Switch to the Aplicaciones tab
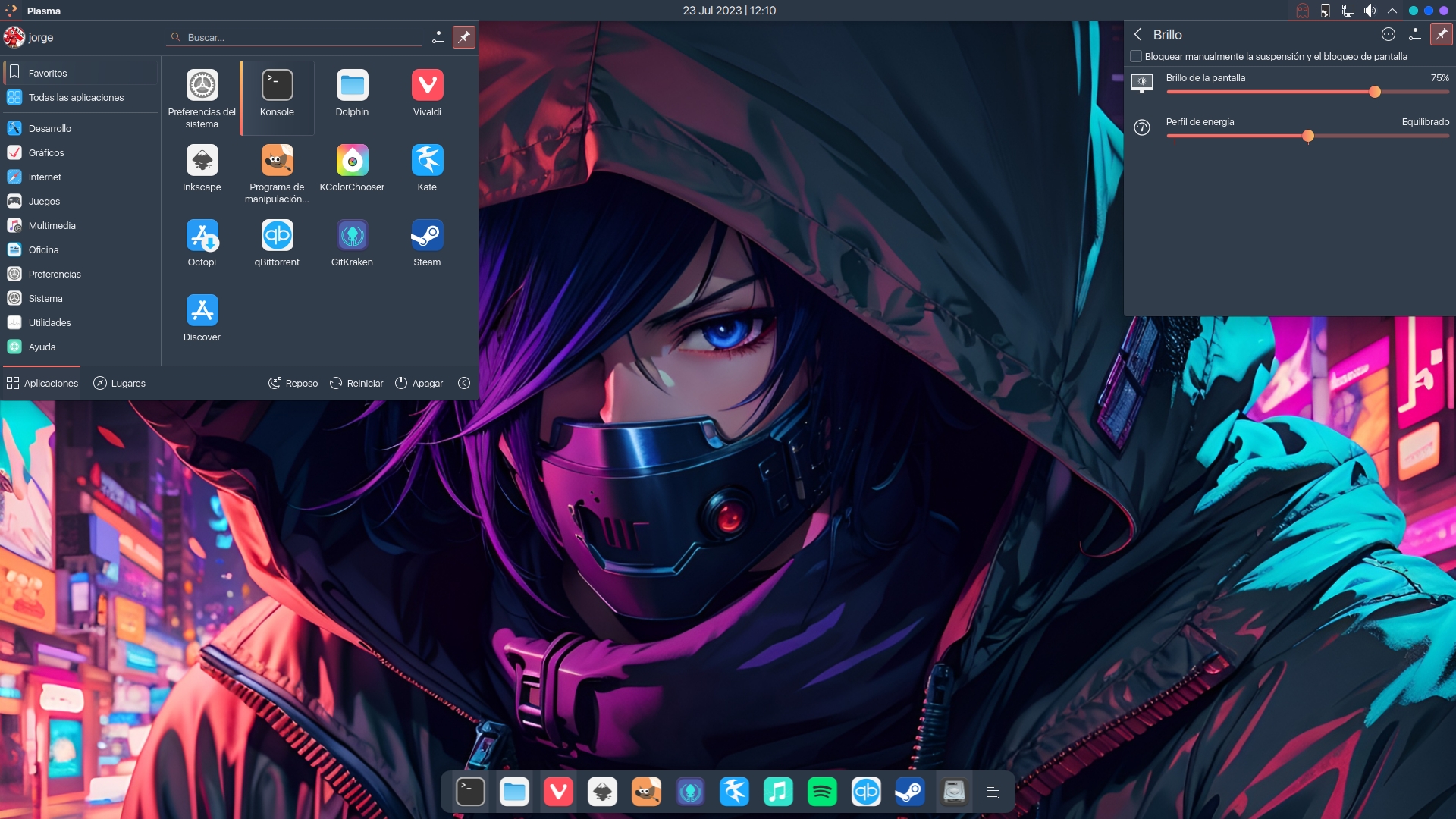 (42, 383)
